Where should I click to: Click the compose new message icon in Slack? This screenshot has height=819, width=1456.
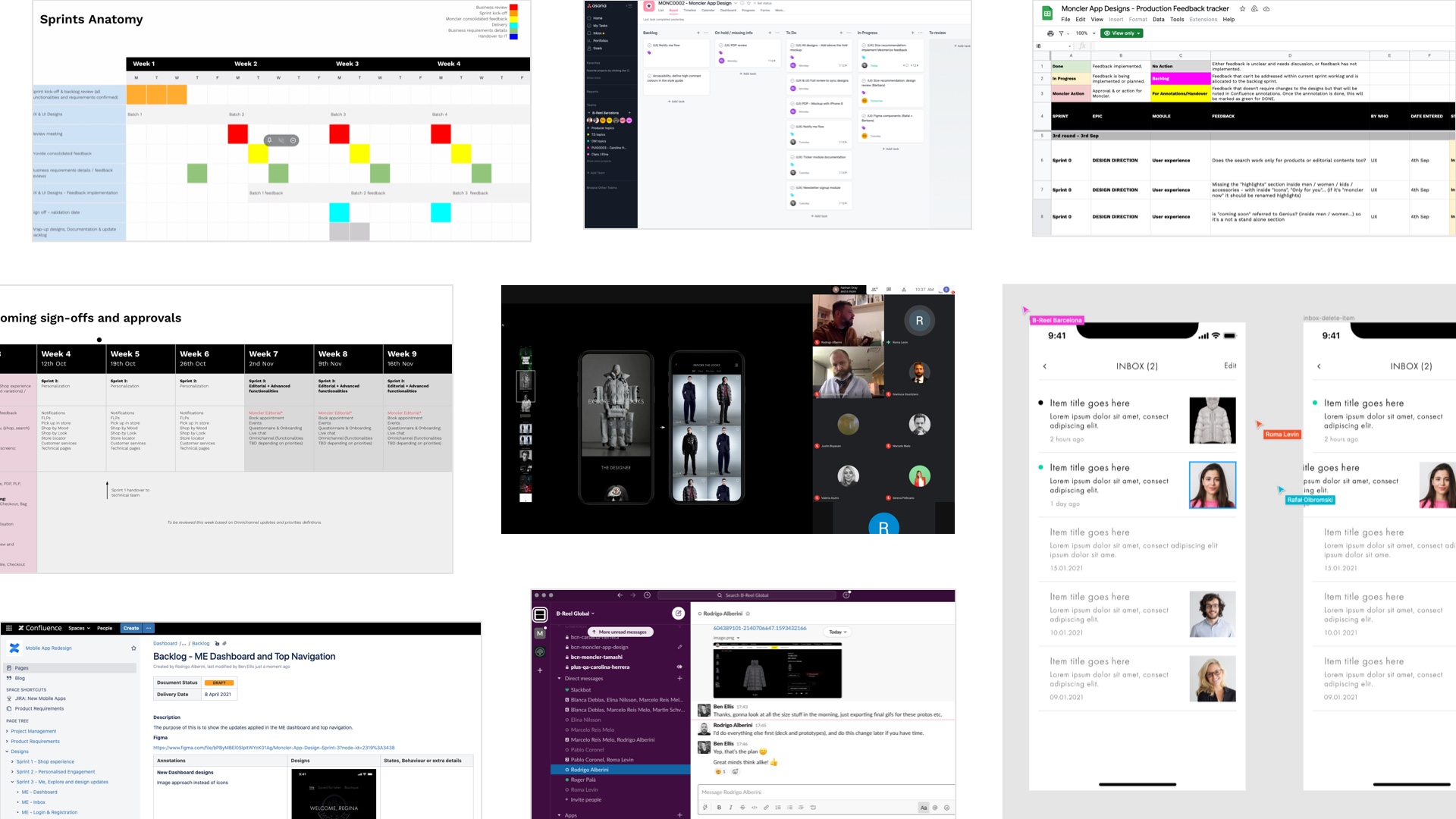tap(678, 613)
